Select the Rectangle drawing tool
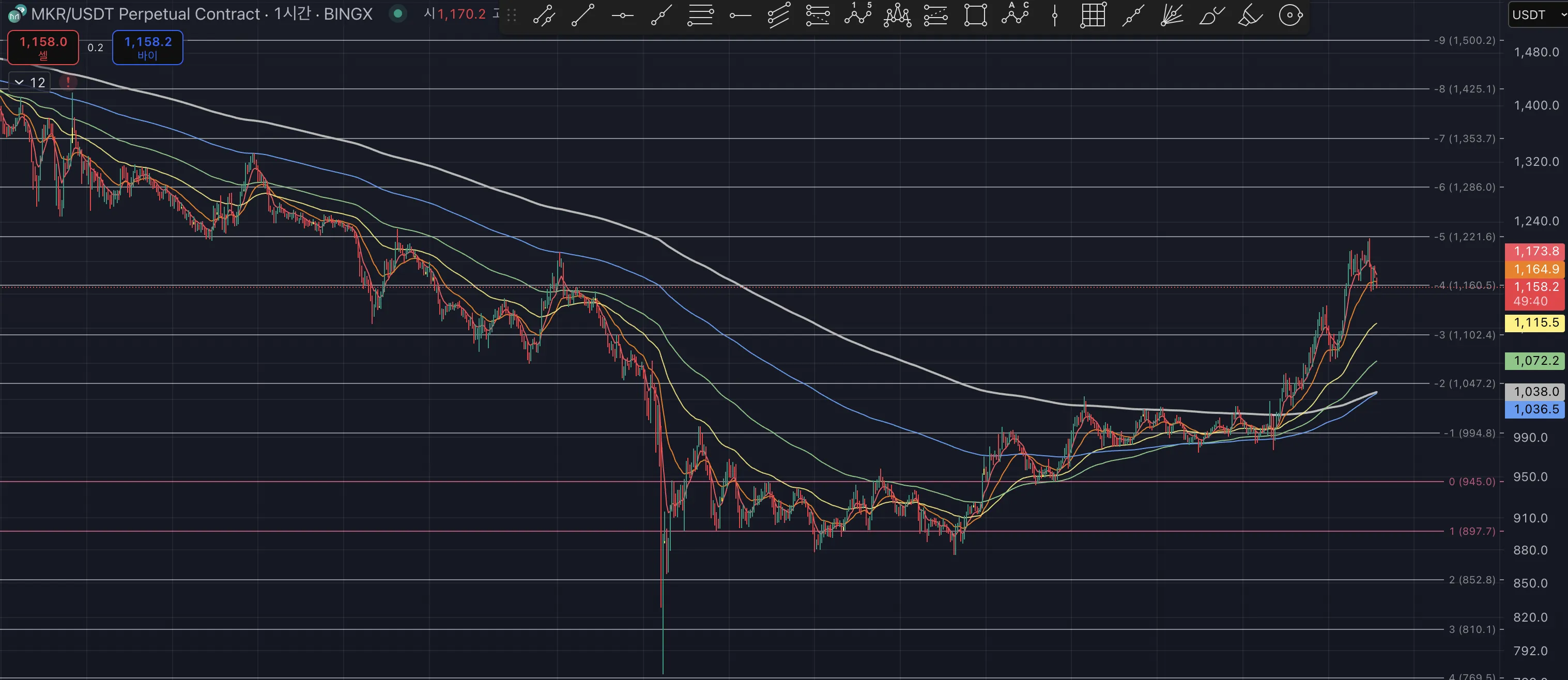1568x680 pixels. [975, 15]
